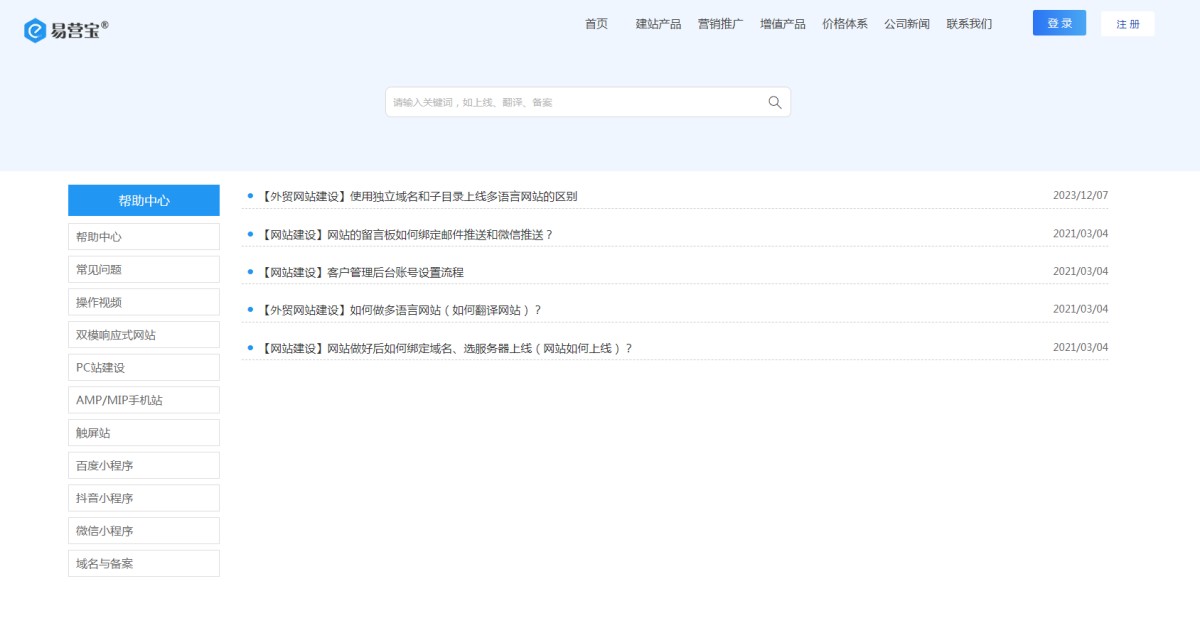Open the 首页 menu item
1200x623 pixels.
(x=596, y=24)
